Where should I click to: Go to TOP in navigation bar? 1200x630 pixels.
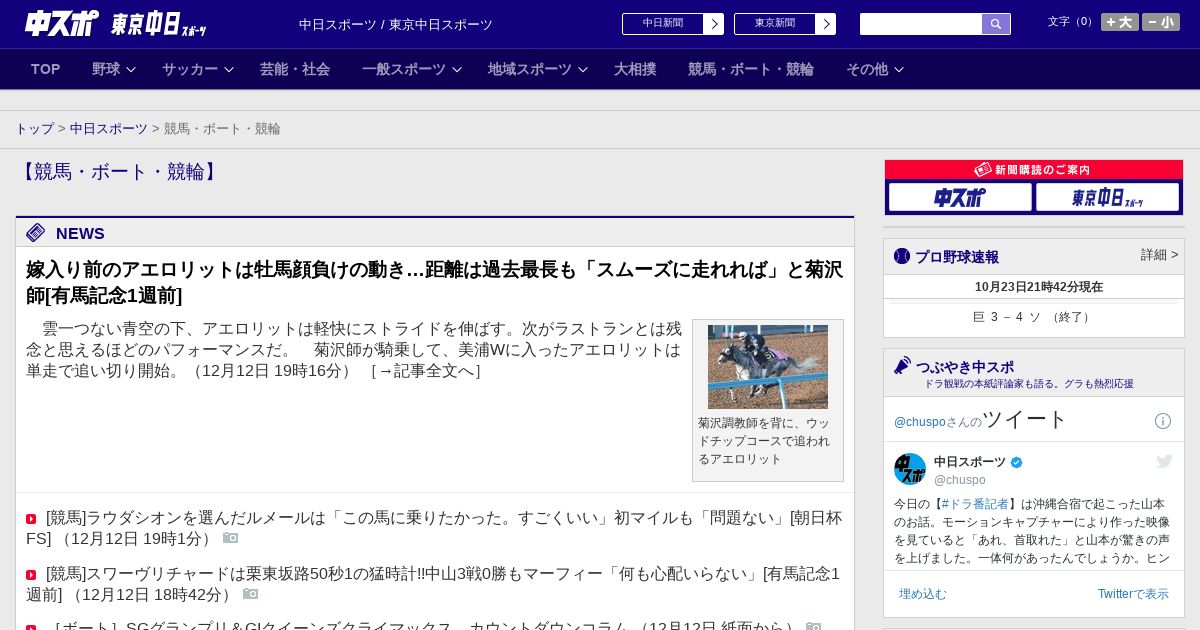click(46, 69)
